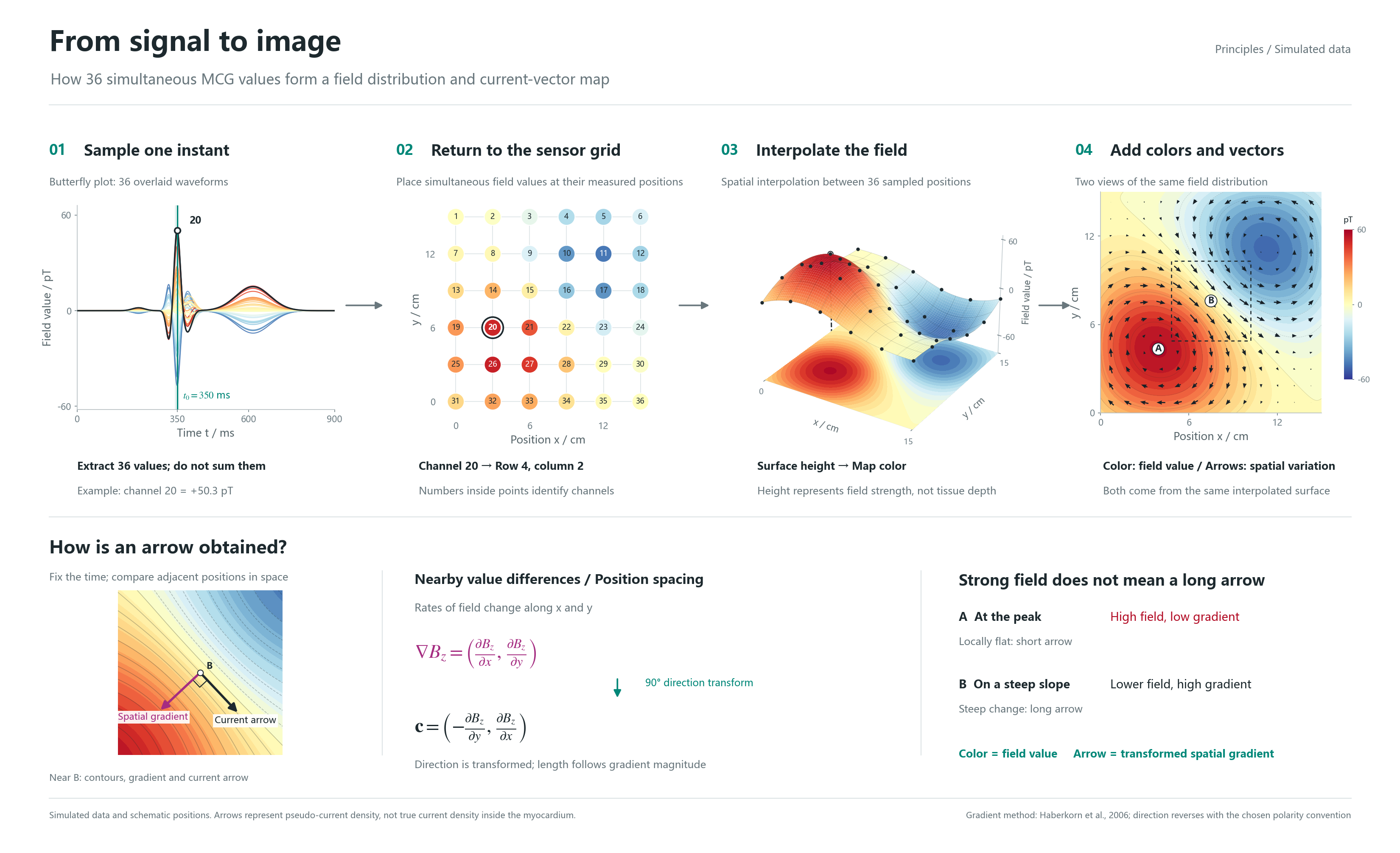Click the highlighted channel 20 sensor circle

click(x=492, y=327)
